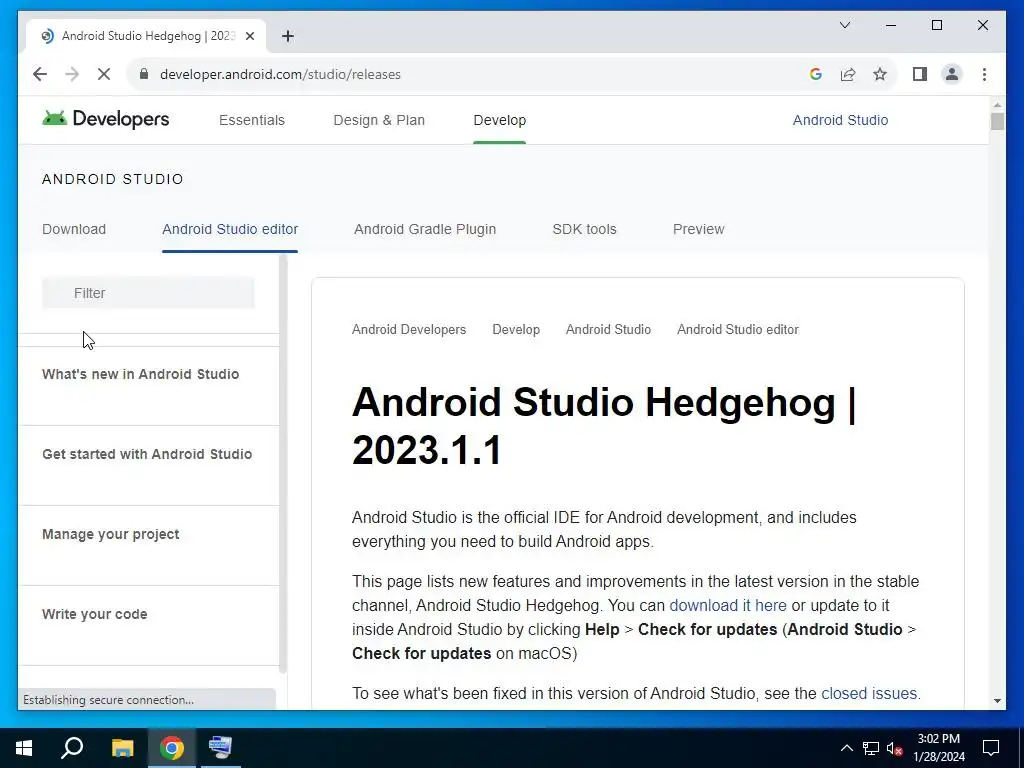Screen dimensions: 1024x768
Task: Click the lock site info icon
Action: point(144,74)
